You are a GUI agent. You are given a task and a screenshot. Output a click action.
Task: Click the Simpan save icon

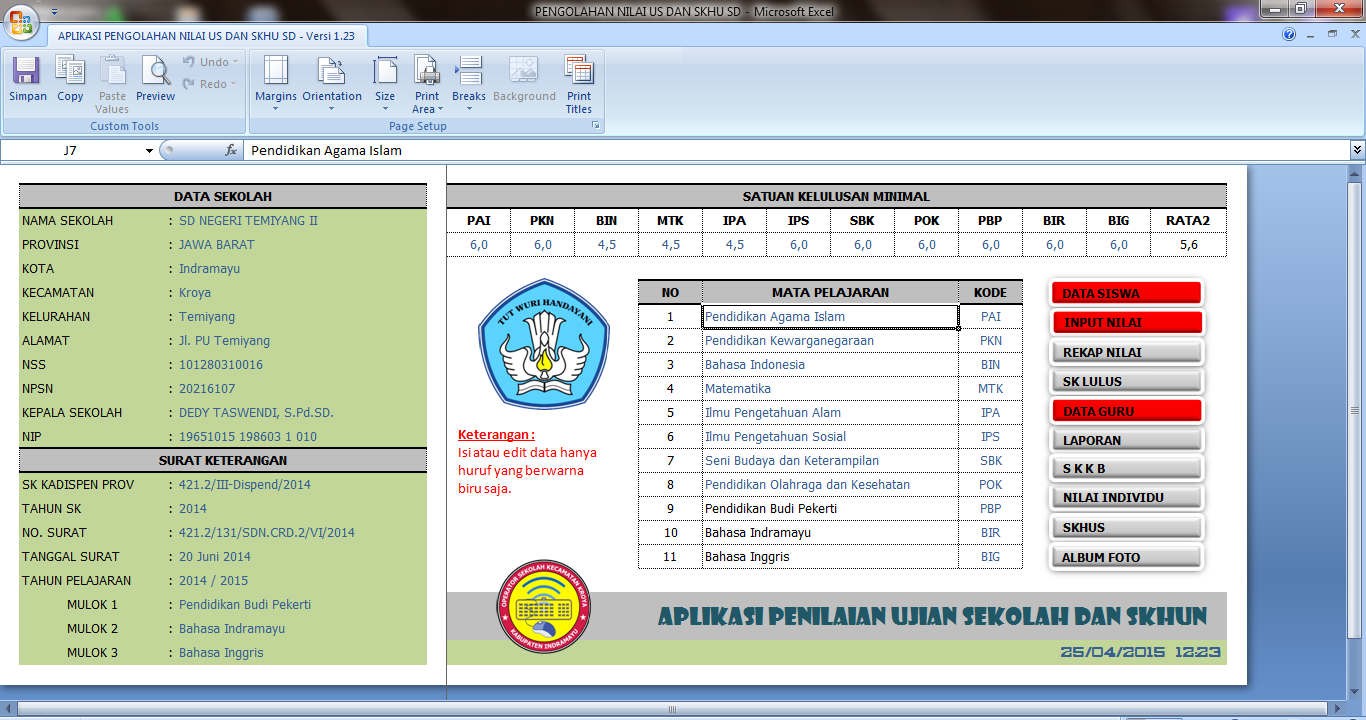coord(27,79)
